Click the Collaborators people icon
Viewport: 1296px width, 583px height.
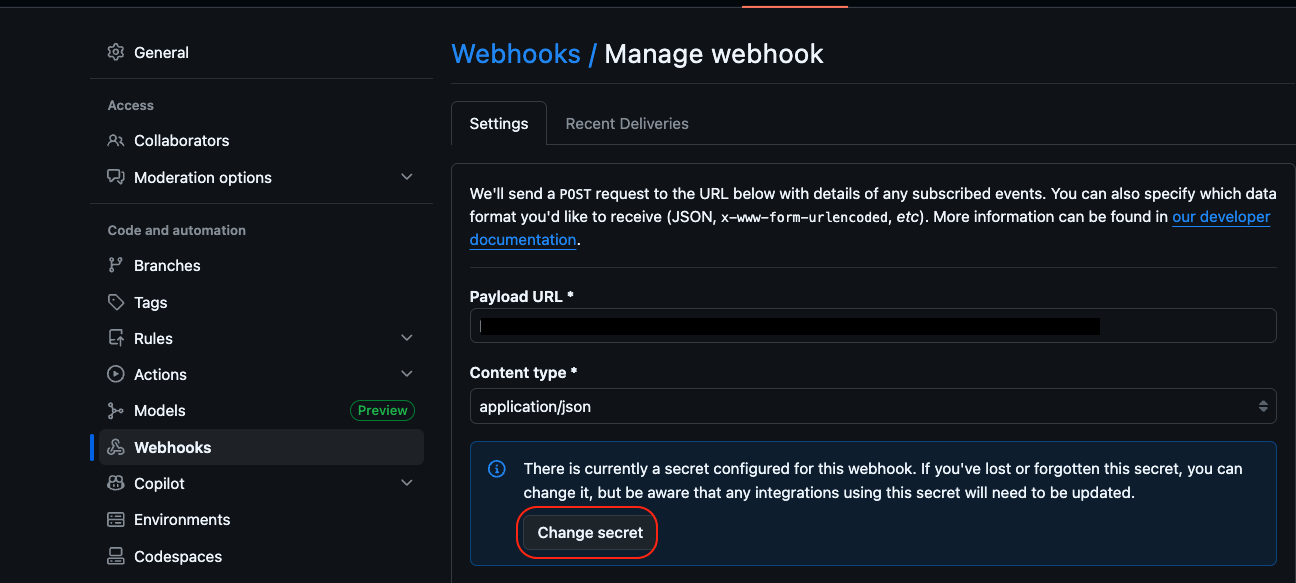pyautogui.click(x=116, y=141)
